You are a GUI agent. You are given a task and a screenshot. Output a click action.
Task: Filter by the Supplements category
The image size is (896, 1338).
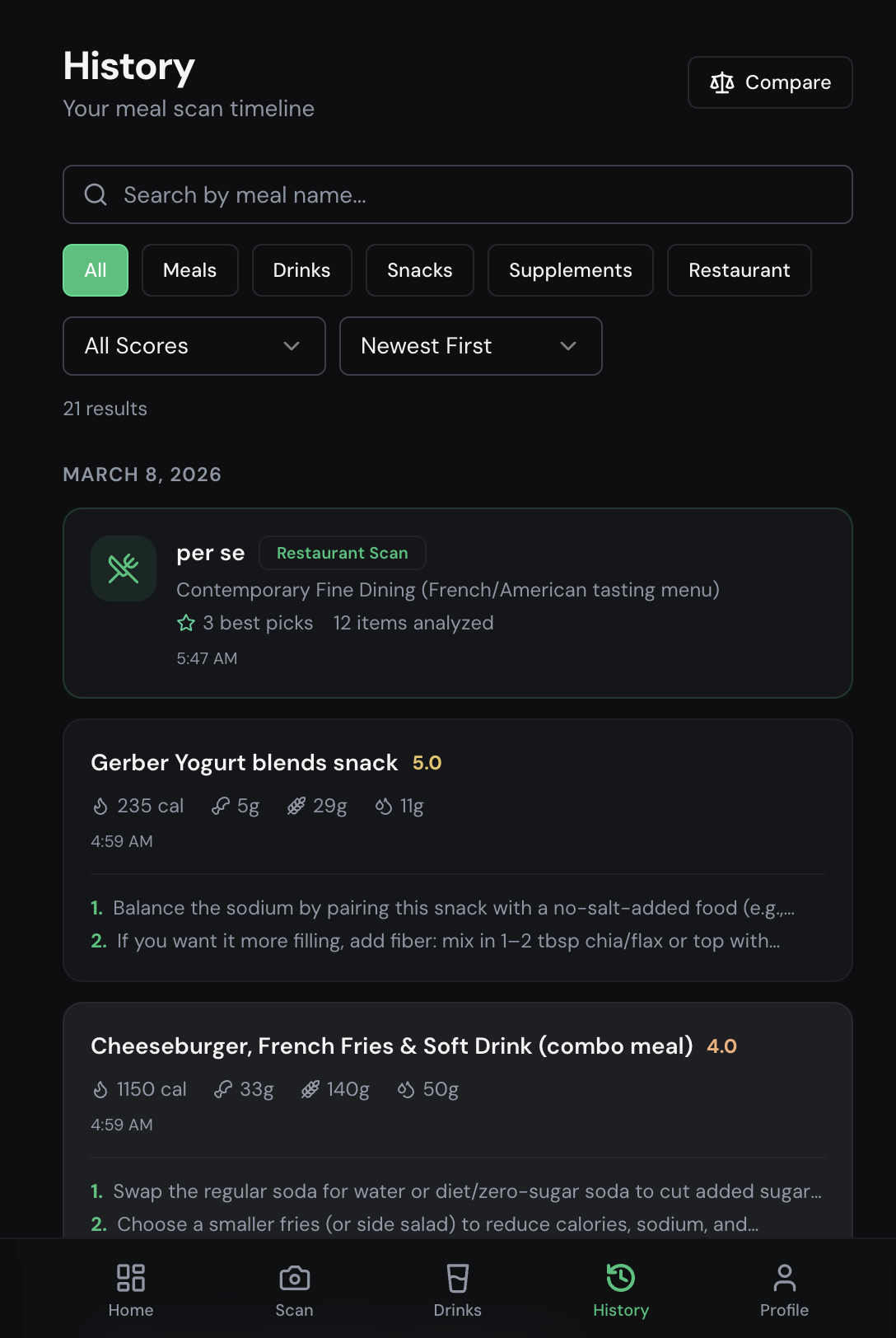[x=571, y=270]
